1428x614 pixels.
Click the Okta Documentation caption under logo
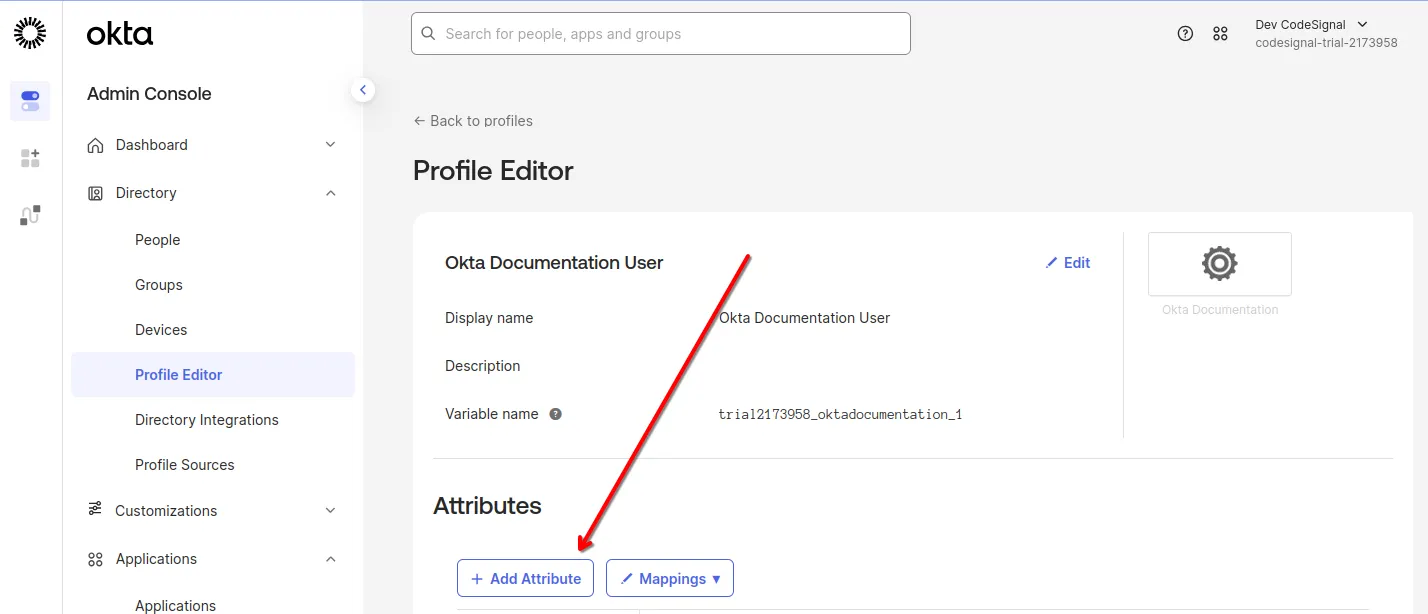(1220, 310)
